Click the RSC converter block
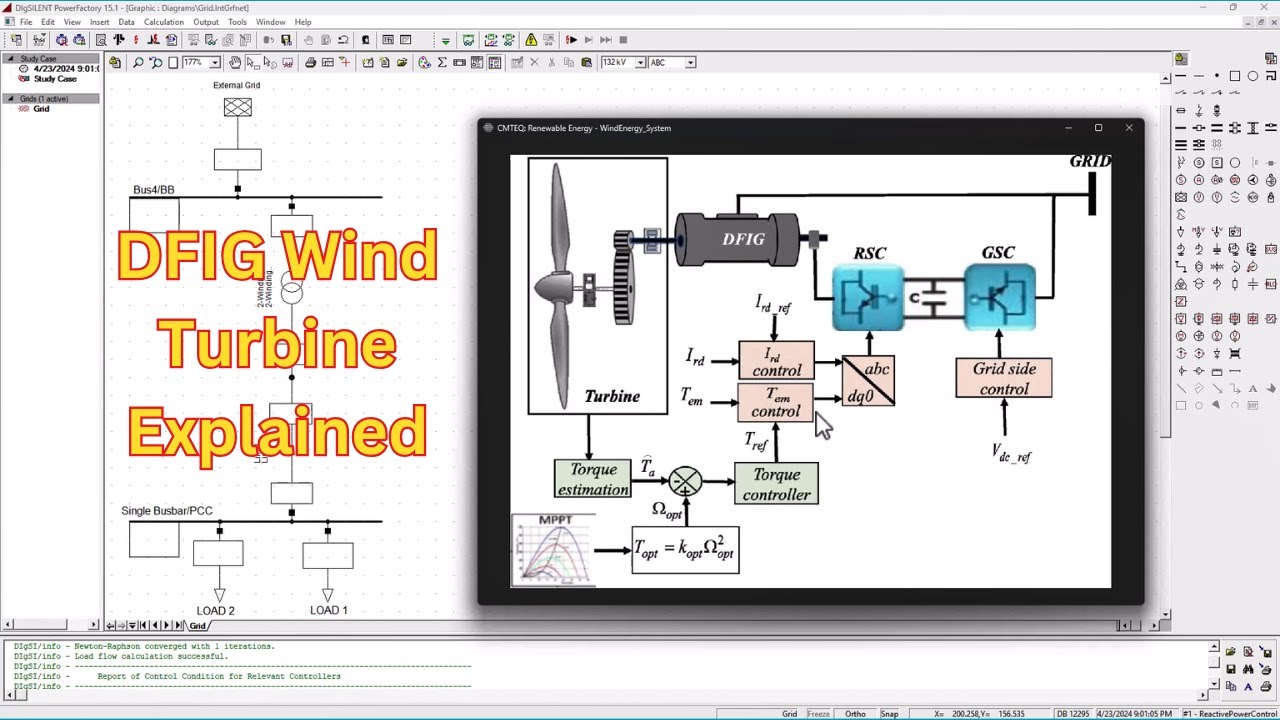Image resolution: width=1280 pixels, height=720 pixels. pos(868,297)
